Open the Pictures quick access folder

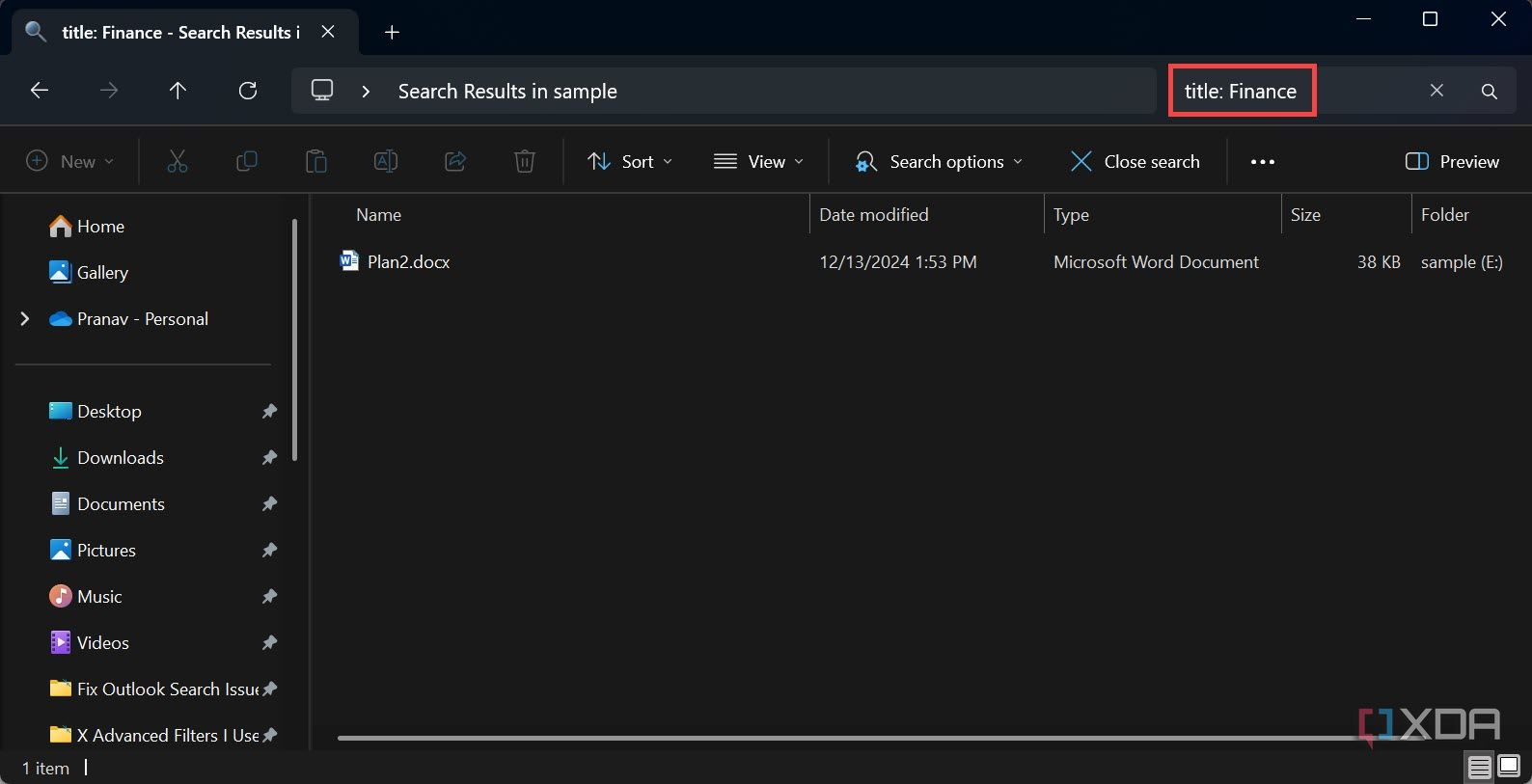click(x=93, y=550)
